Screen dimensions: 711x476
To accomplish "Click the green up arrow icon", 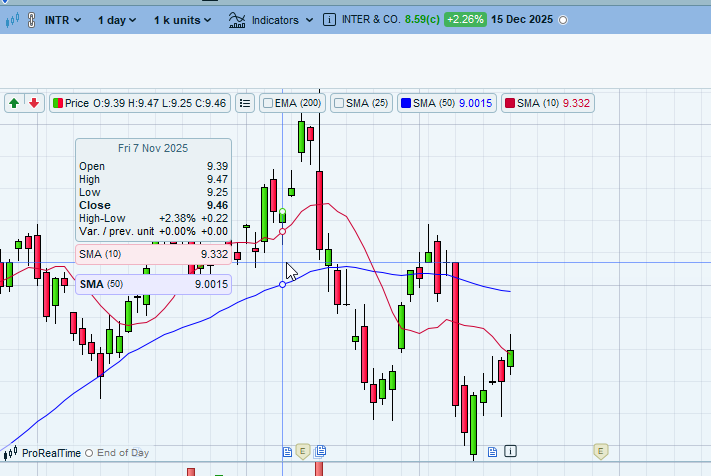I will 14,103.
